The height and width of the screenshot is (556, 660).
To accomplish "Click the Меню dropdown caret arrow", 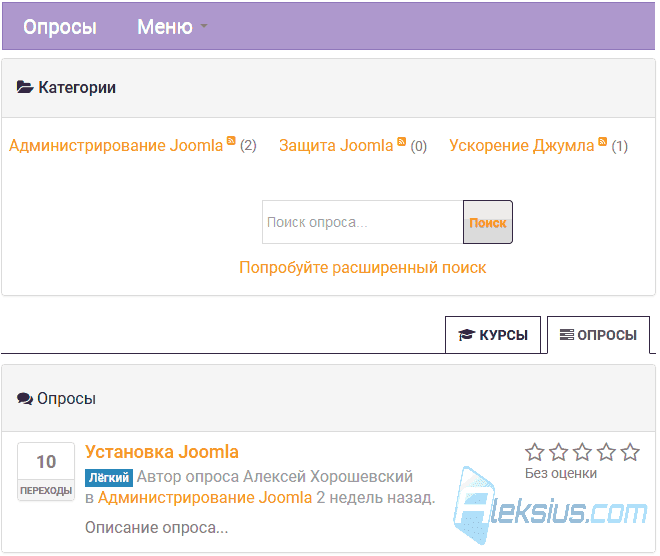I will (x=204, y=26).
